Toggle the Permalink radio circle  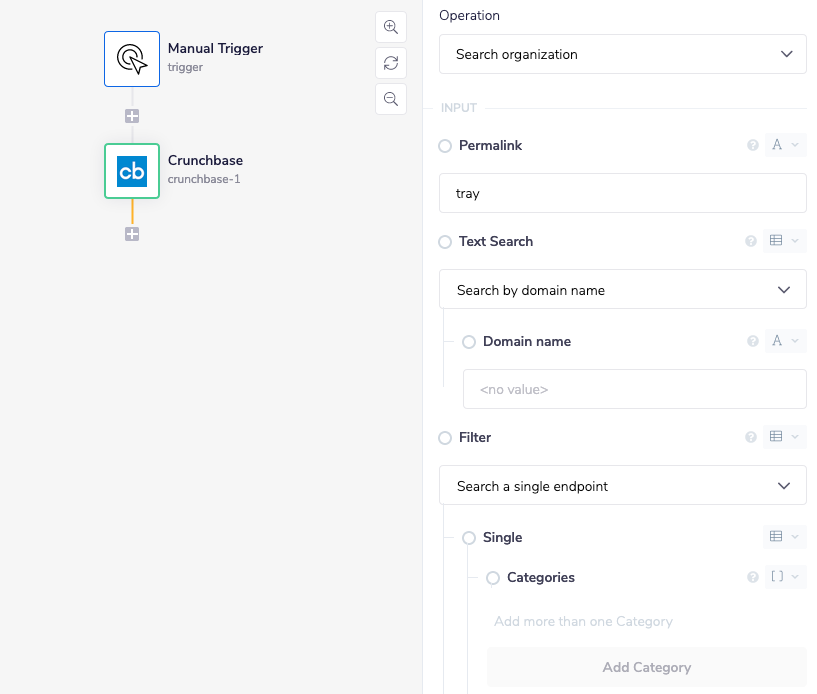point(446,146)
